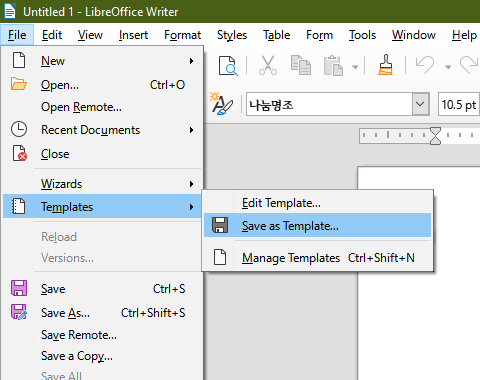
Task: Expand the Templates submenu arrow
Action: point(191,207)
